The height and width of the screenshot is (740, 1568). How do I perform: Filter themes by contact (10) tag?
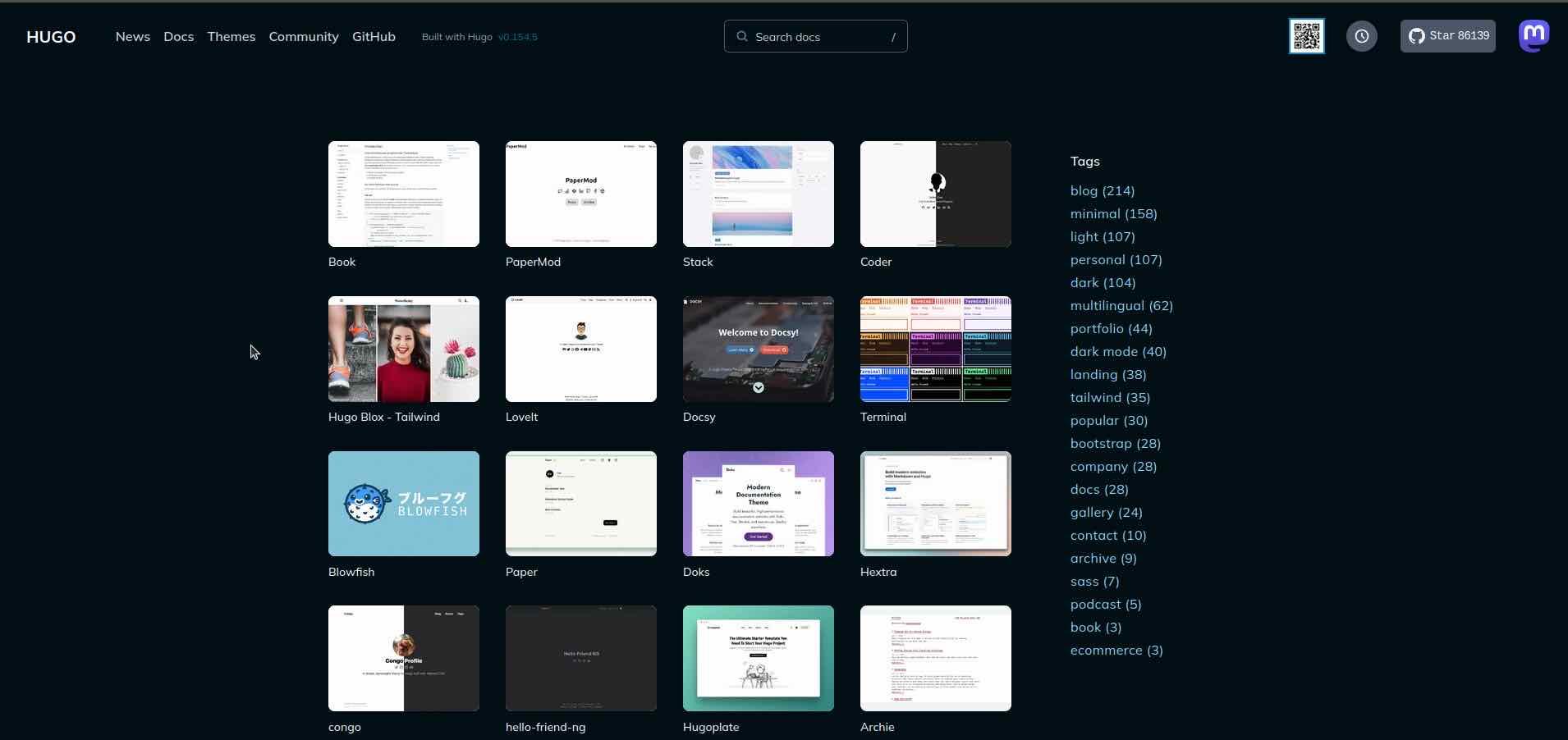1108,535
